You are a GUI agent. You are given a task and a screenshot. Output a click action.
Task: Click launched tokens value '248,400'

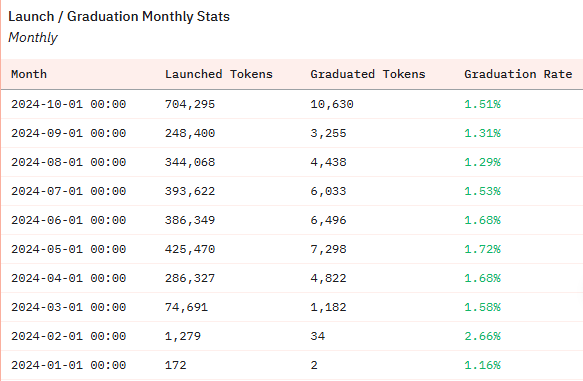pos(190,133)
